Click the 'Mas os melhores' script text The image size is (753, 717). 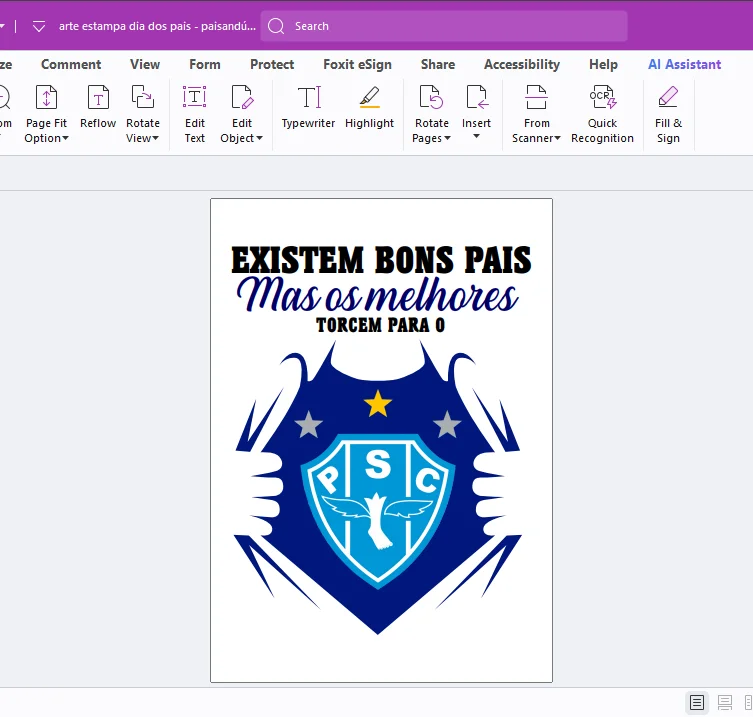coord(377,295)
